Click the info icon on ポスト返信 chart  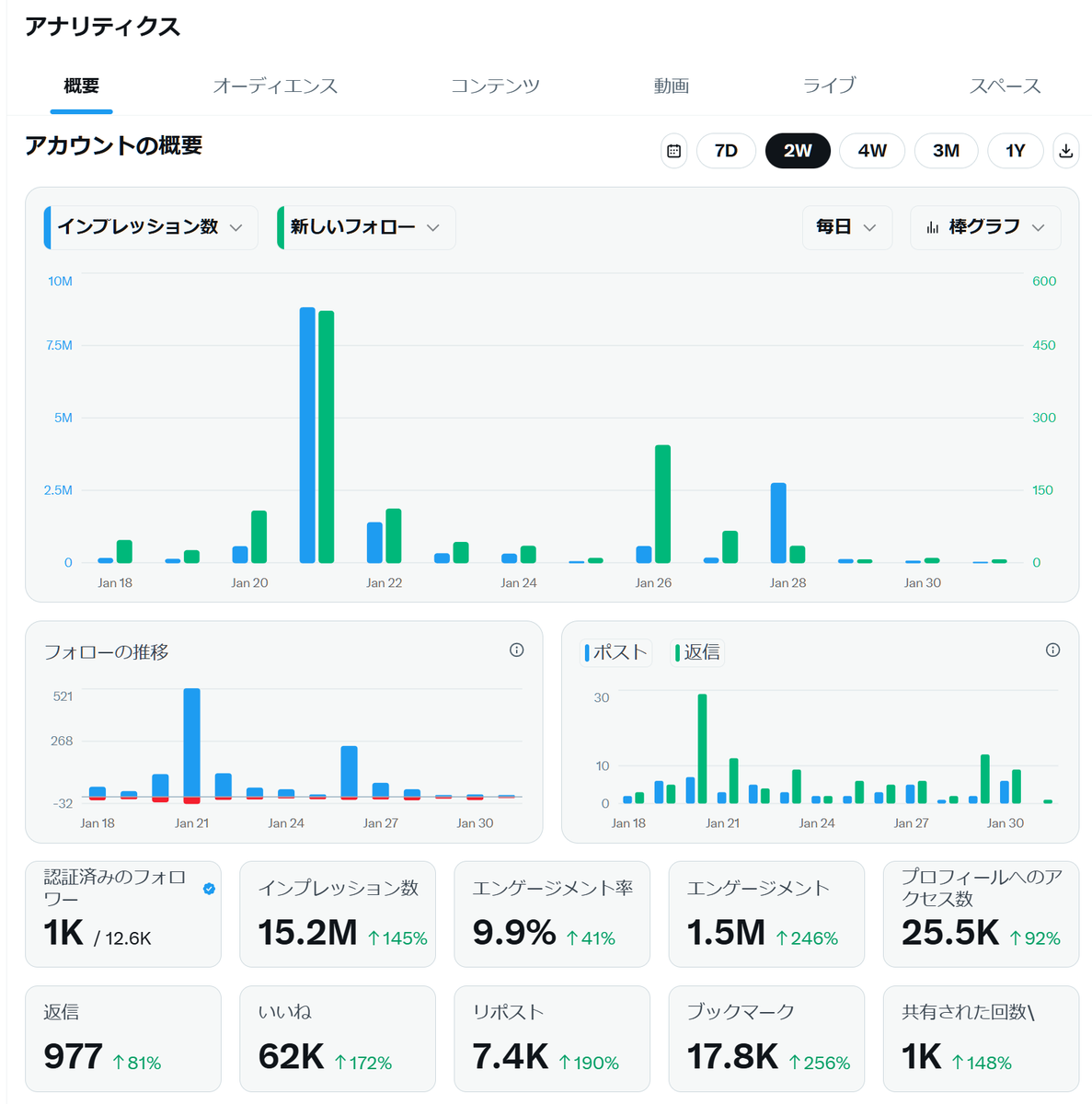pyautogui.click(x=1053, y=650)
